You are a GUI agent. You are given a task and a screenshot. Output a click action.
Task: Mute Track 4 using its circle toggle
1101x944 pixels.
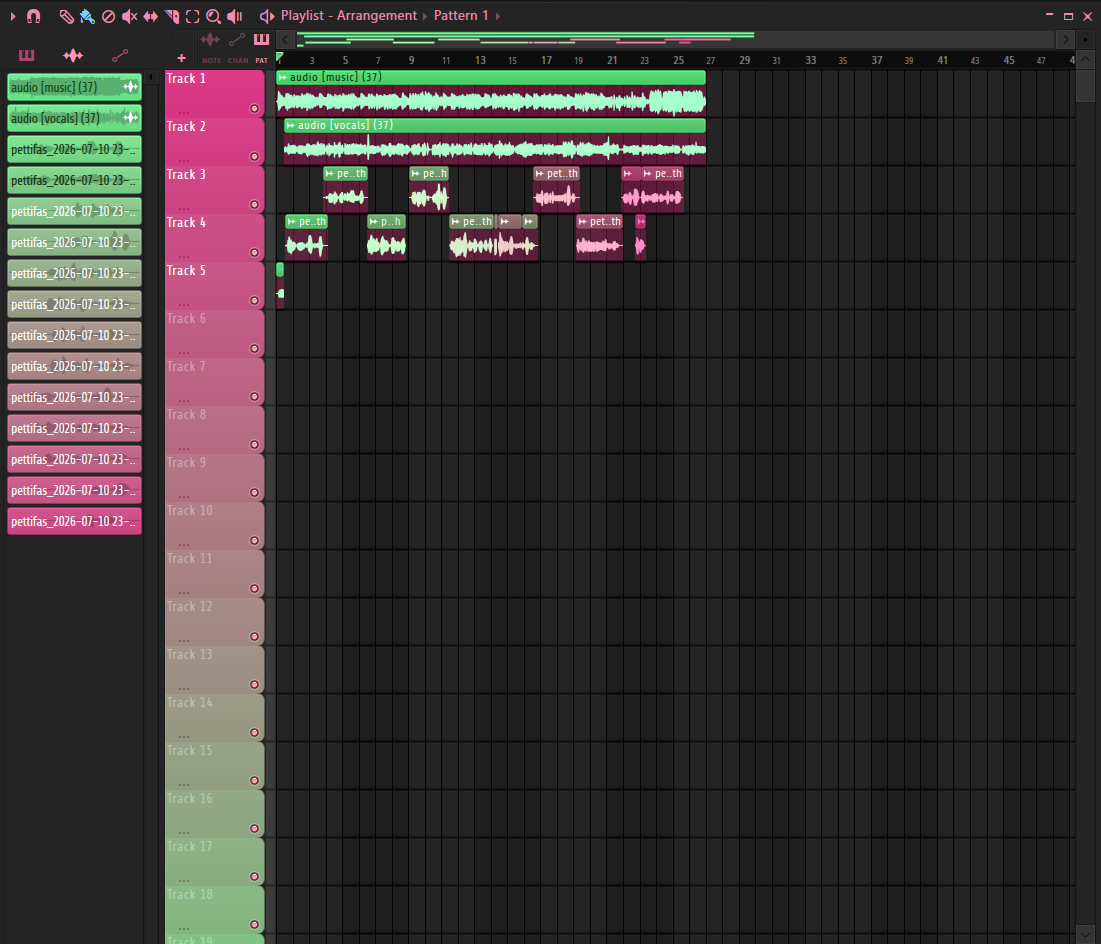[x=254, y=252]
